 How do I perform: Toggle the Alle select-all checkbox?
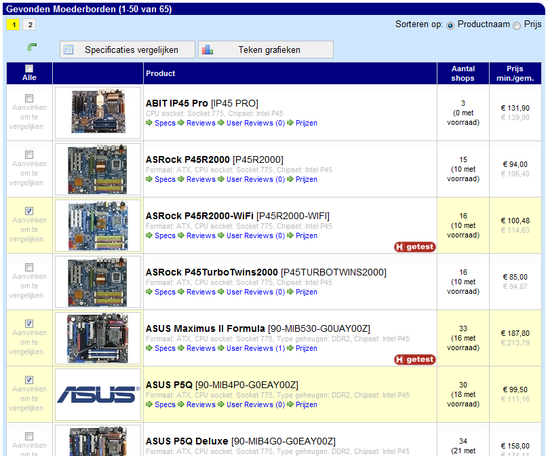tap(29, 68)
